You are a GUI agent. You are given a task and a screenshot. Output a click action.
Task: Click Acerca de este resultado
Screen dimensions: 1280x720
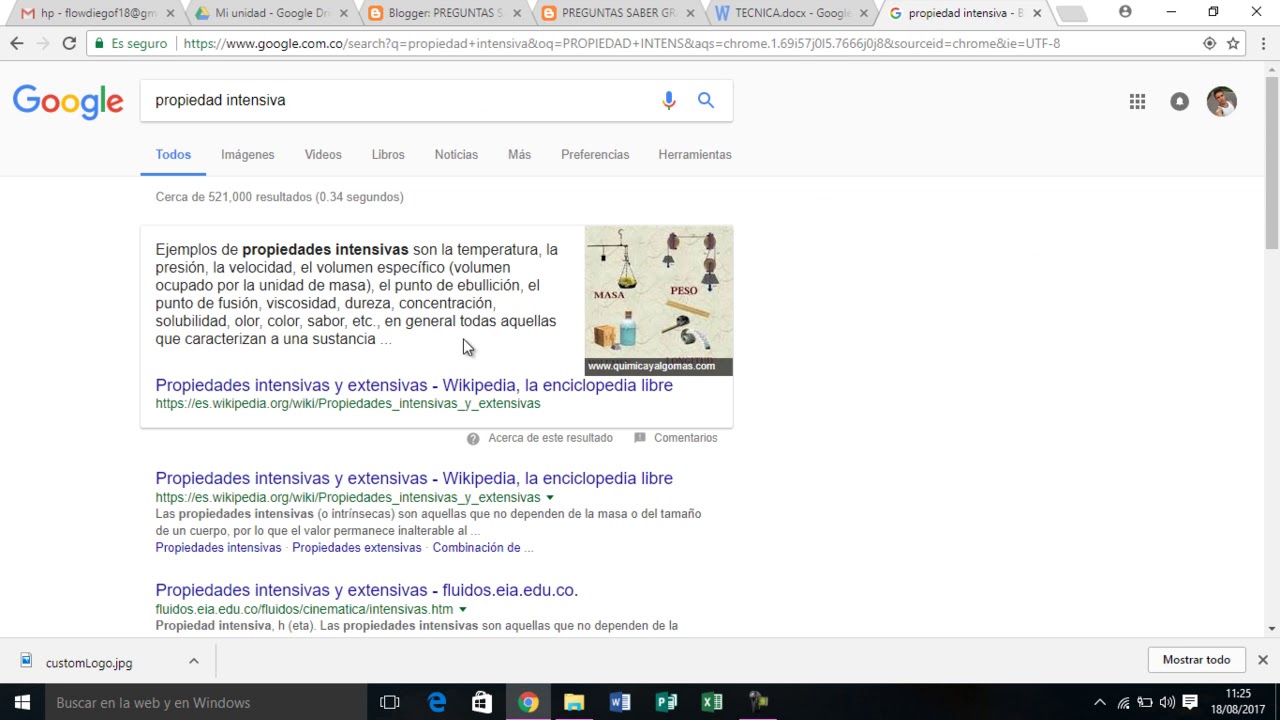click(x=550, y=438)
